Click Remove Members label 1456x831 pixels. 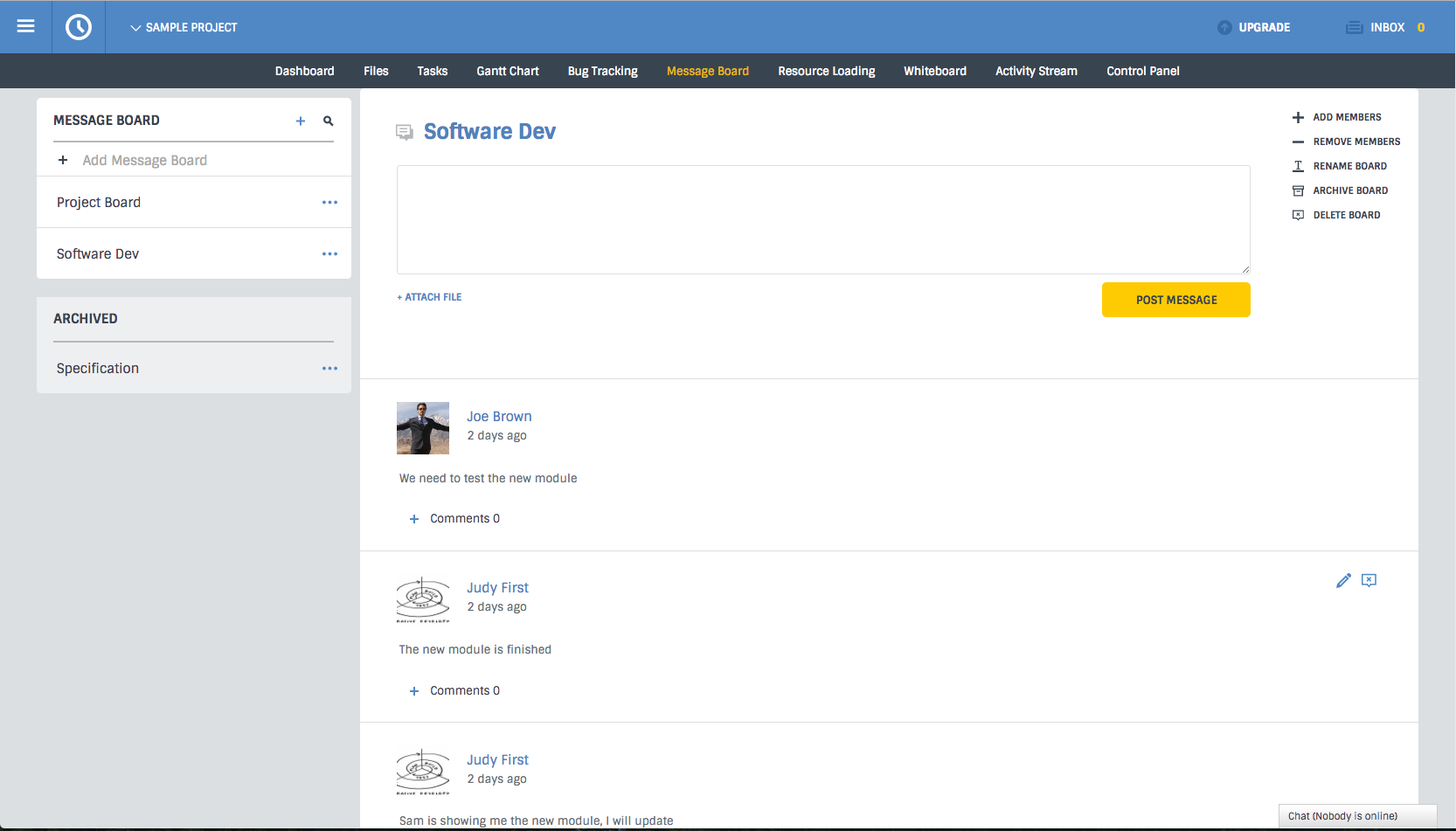(1356, 142)
